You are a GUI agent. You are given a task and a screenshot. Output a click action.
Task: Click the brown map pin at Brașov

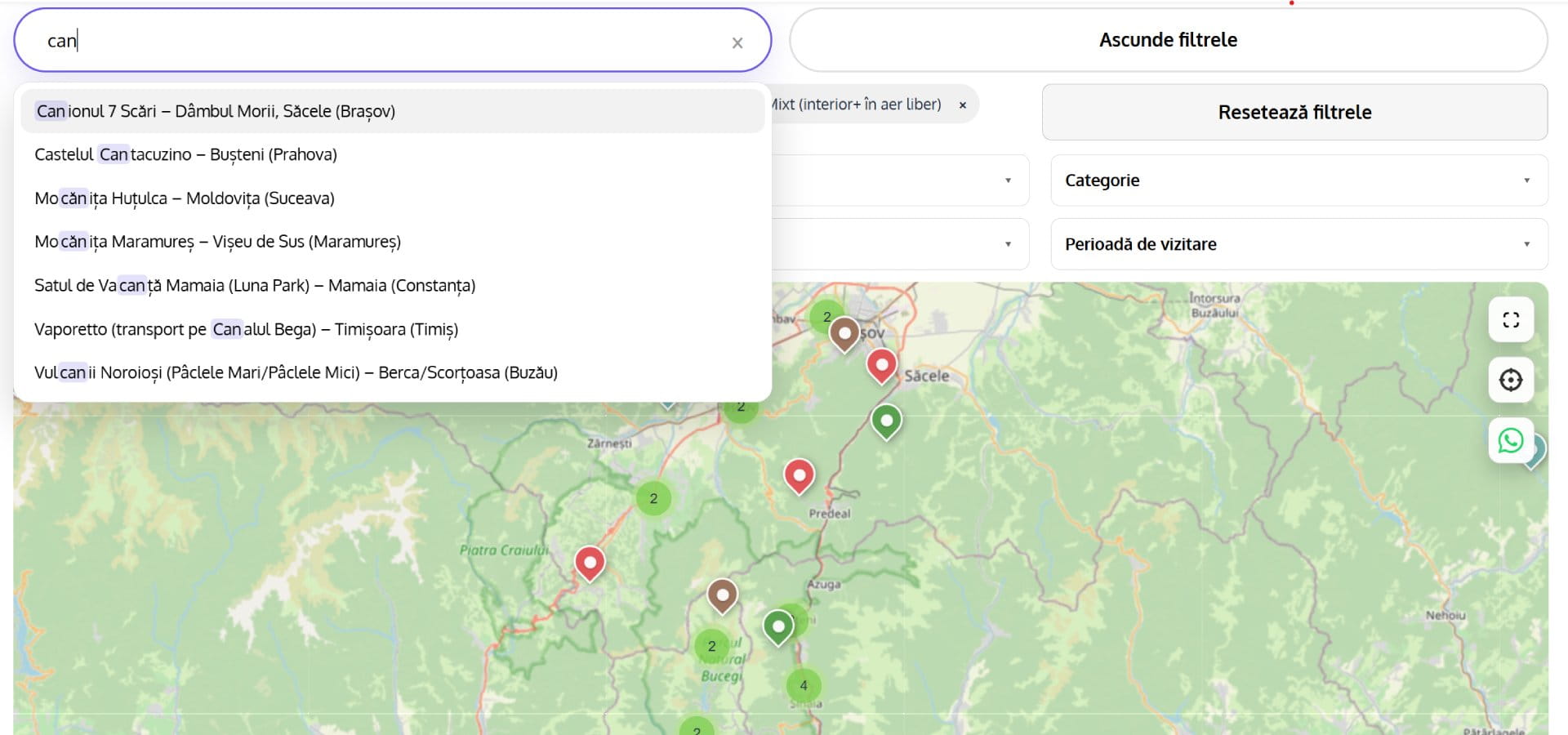coord(844,334)
